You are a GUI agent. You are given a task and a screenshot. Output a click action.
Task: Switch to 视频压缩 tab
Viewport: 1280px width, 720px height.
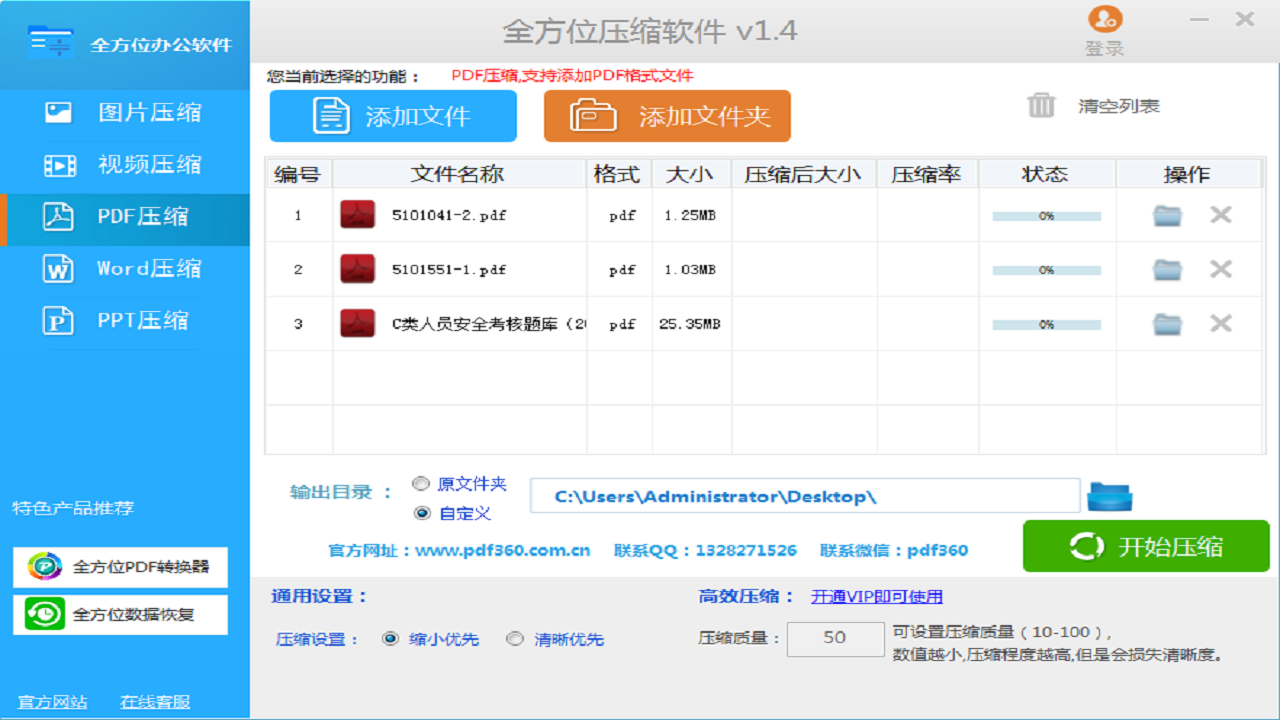click(125, 165)
